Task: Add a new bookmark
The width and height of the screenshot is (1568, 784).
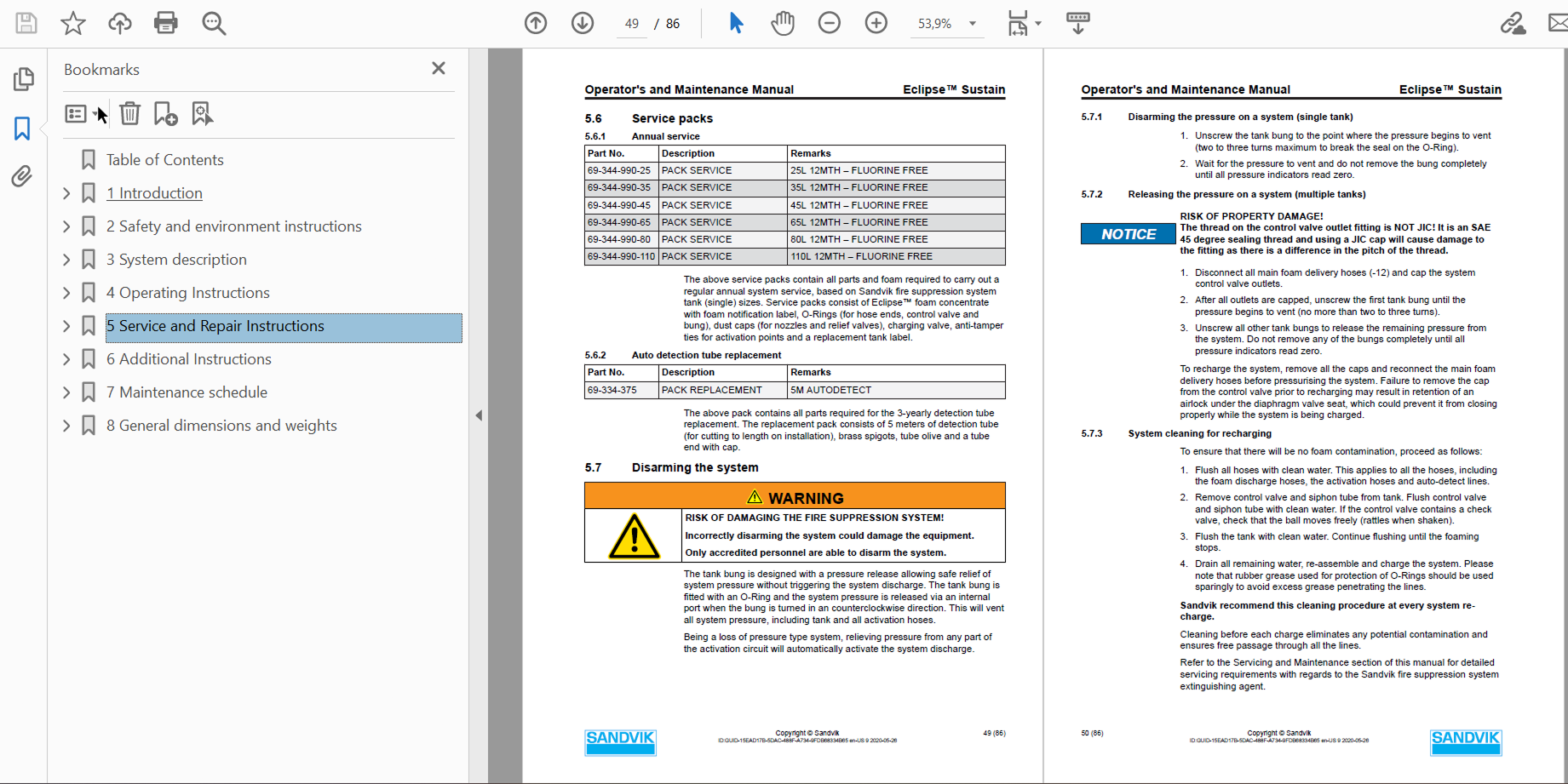Action: [x=165, y=113]
